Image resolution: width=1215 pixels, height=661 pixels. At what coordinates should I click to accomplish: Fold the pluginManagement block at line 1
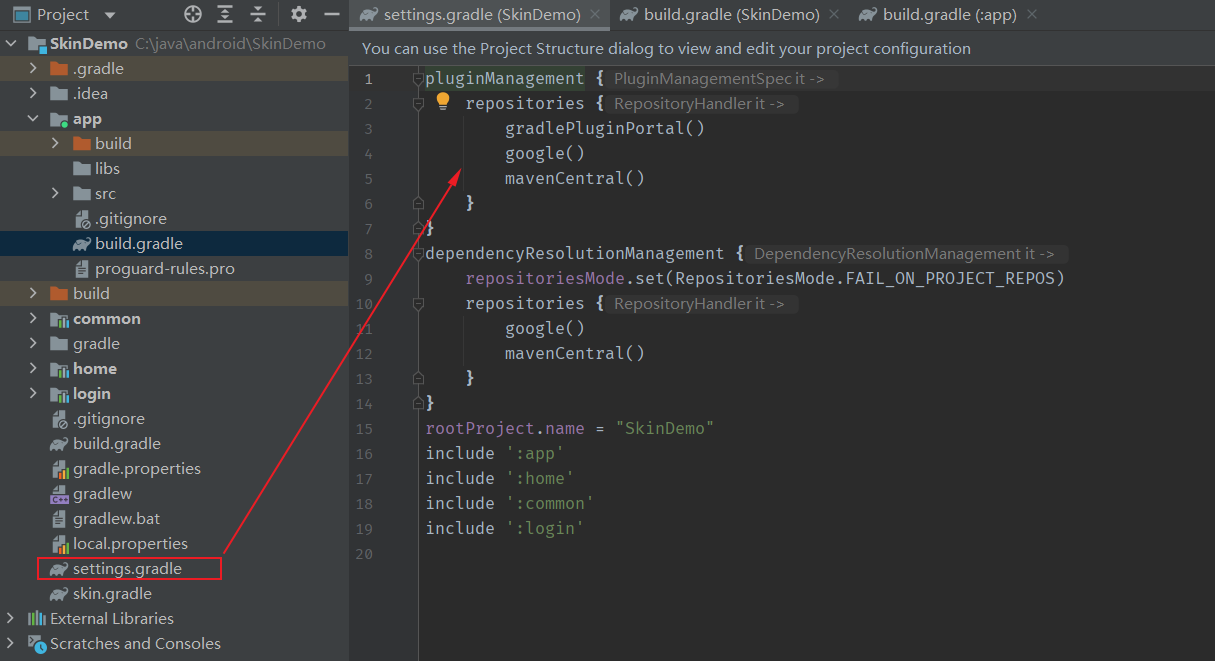(x=418, y=79)
